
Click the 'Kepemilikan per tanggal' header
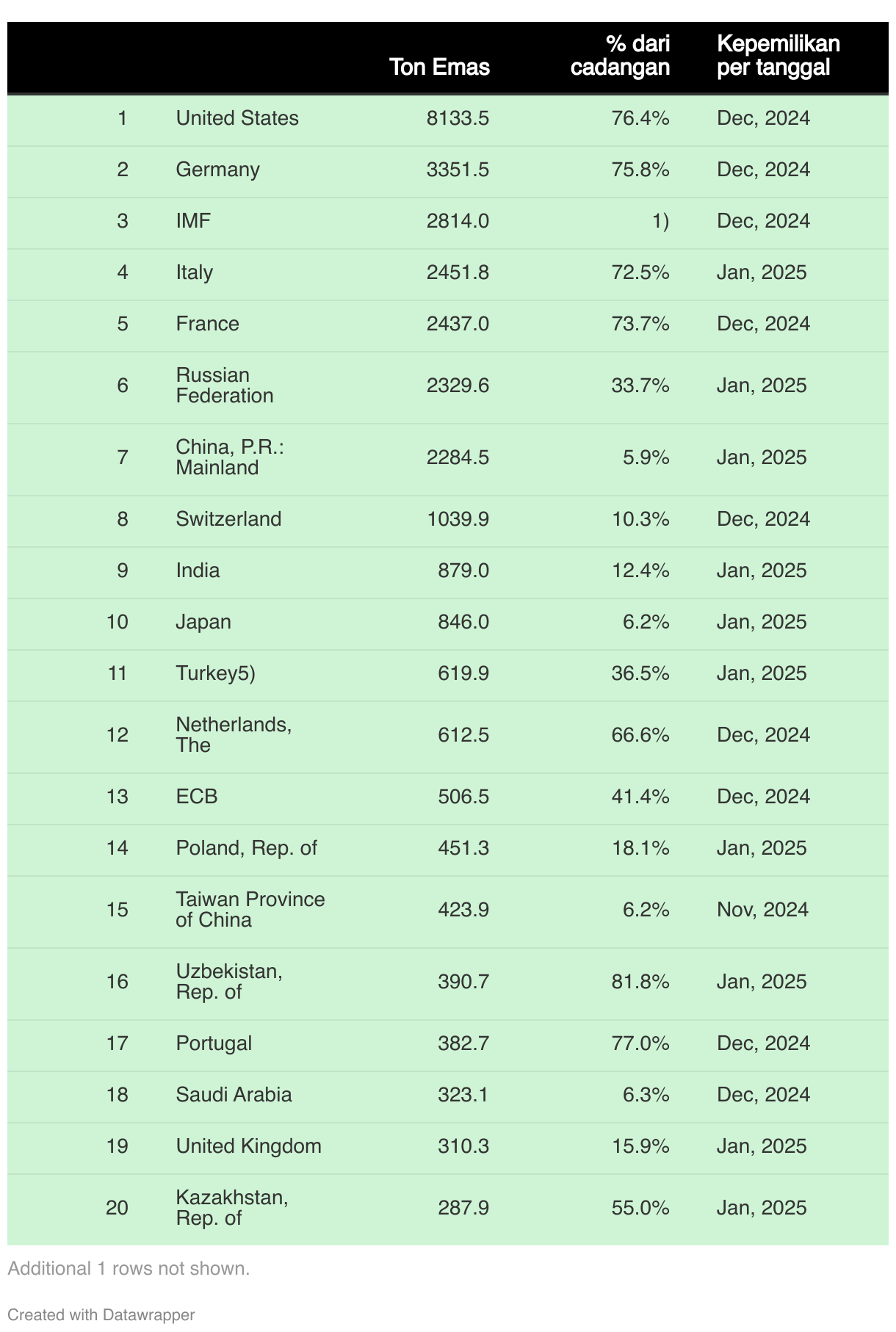tap(778, 56)
